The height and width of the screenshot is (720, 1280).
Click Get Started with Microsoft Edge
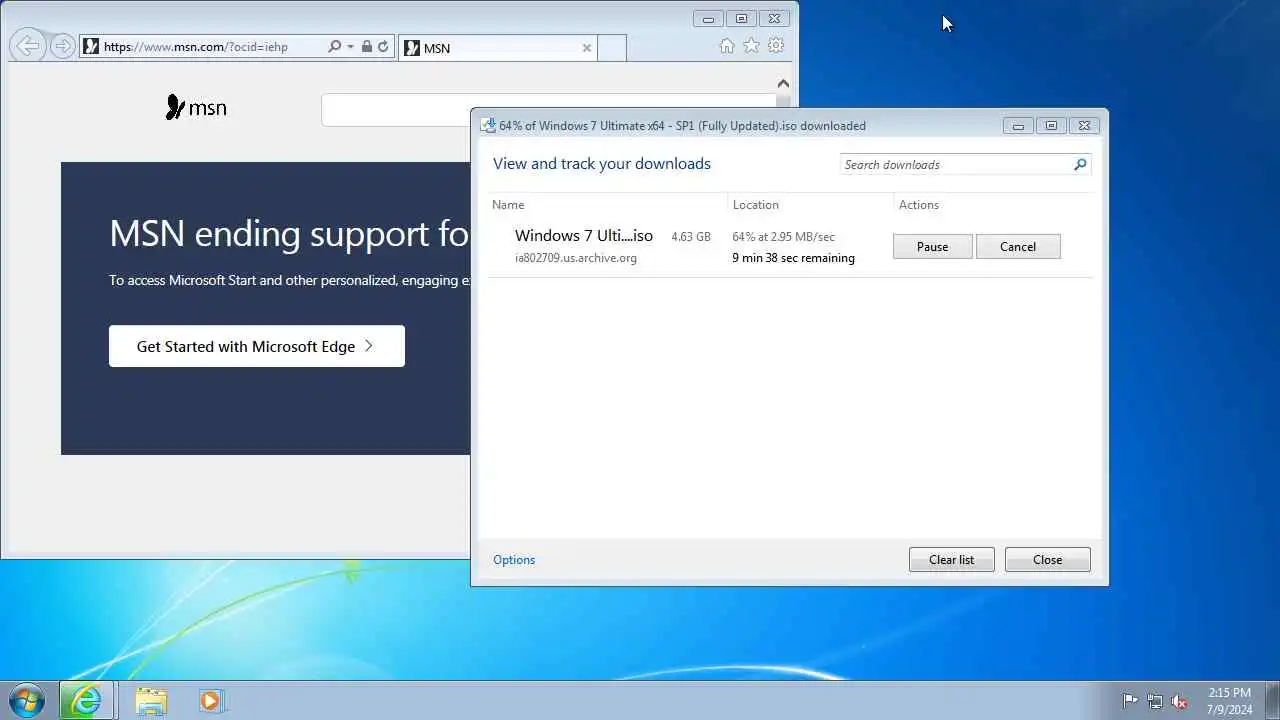coord(257,346)
